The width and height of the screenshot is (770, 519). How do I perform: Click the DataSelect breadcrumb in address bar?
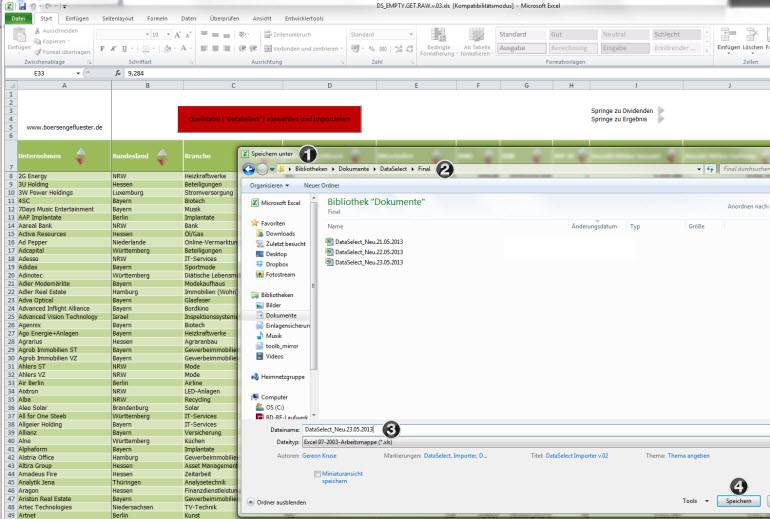tap(393, 169)
